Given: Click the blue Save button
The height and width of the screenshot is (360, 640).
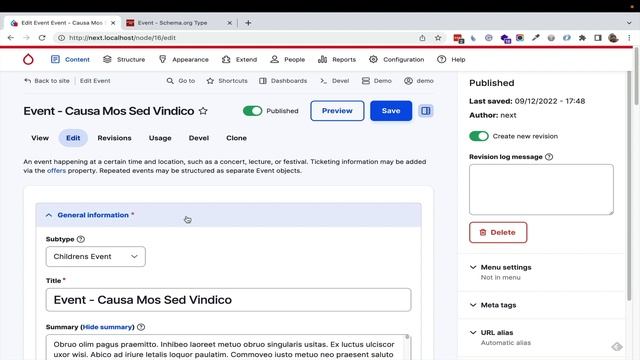Looking at the screenshot, I should coord(391,111).
